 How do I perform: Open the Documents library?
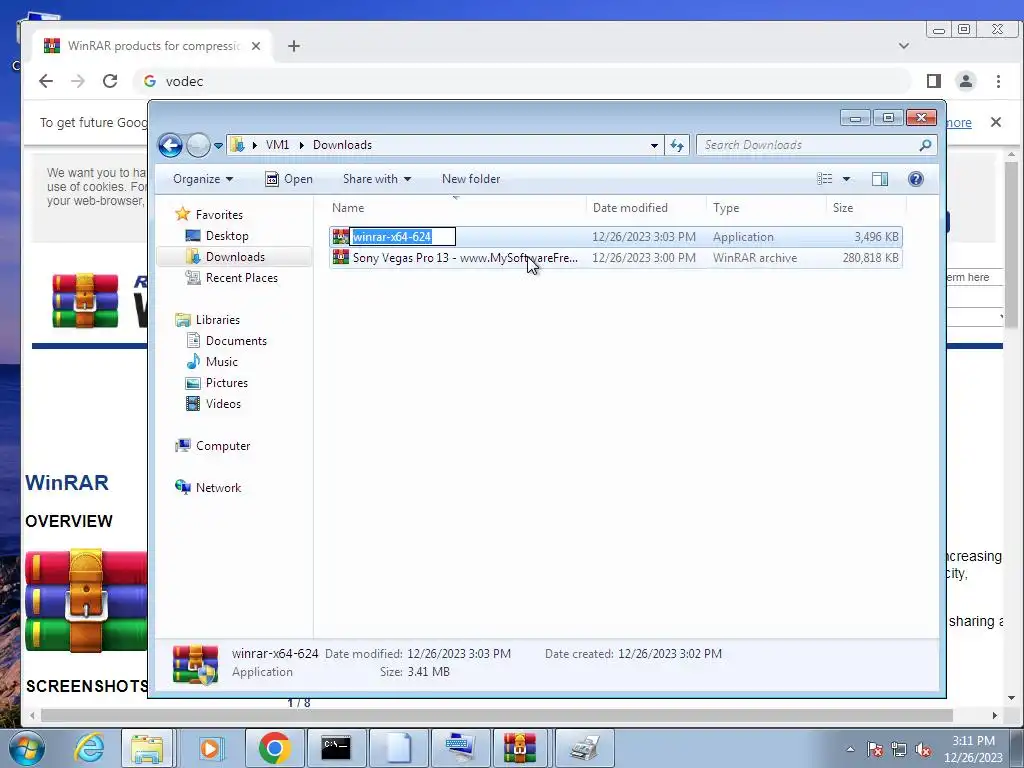pyautogui.click(x=236, y=341)
